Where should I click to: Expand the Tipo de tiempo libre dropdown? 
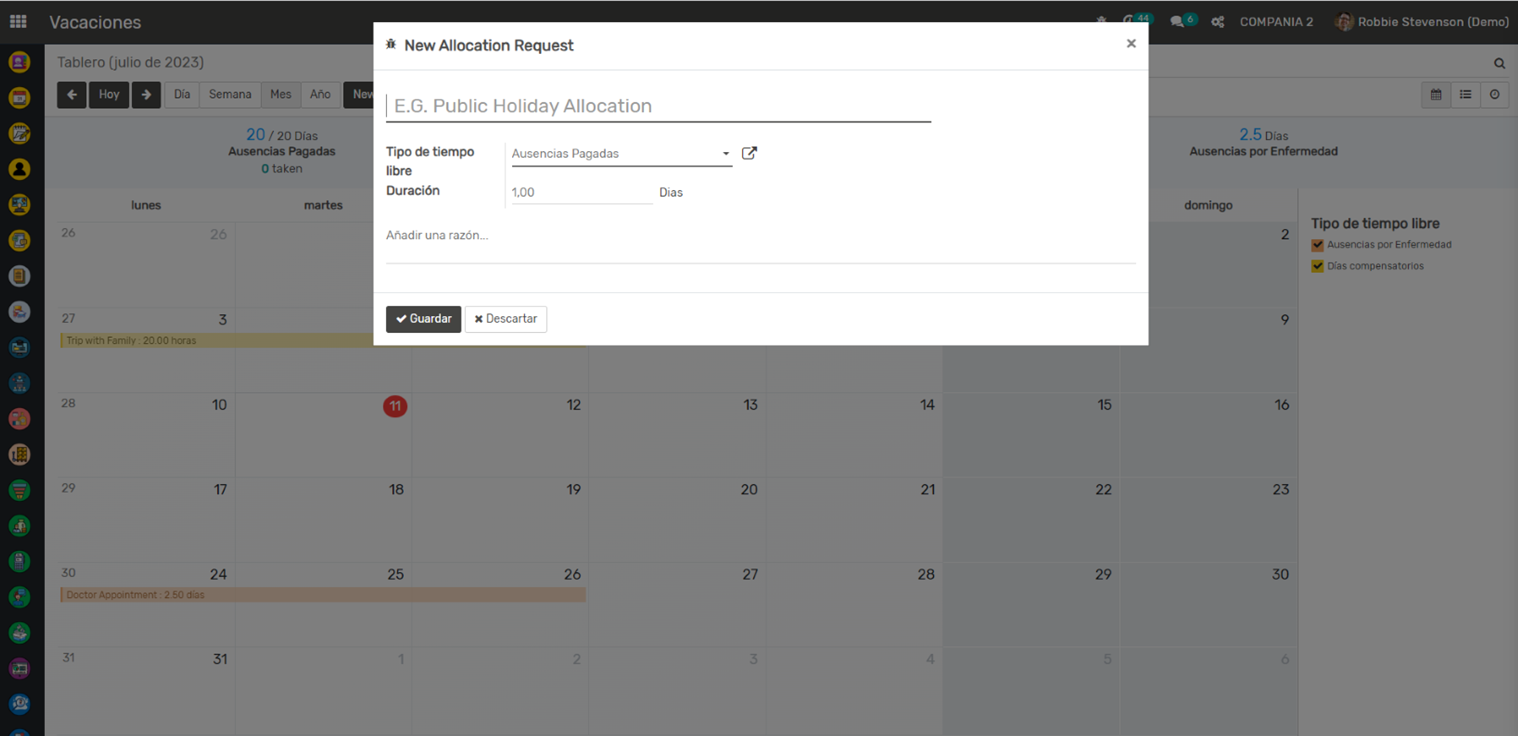tap(726, 154)
